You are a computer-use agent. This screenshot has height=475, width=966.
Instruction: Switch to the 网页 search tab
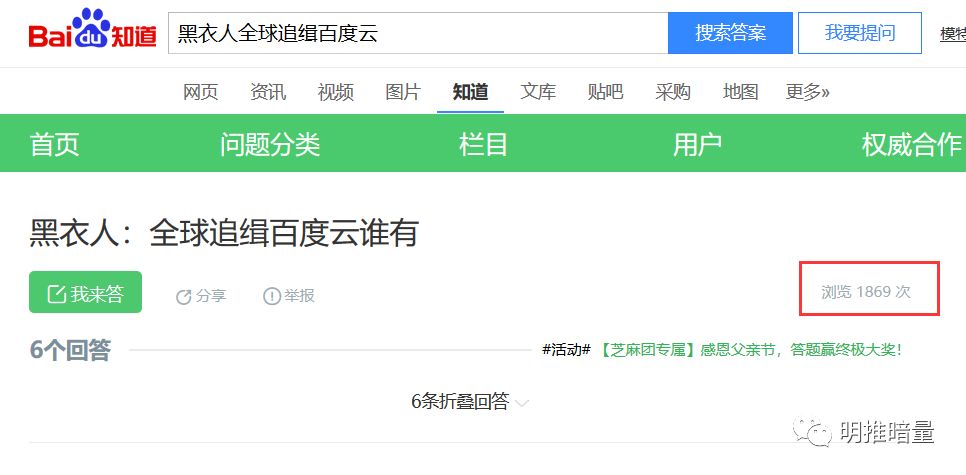coord(200,92)
